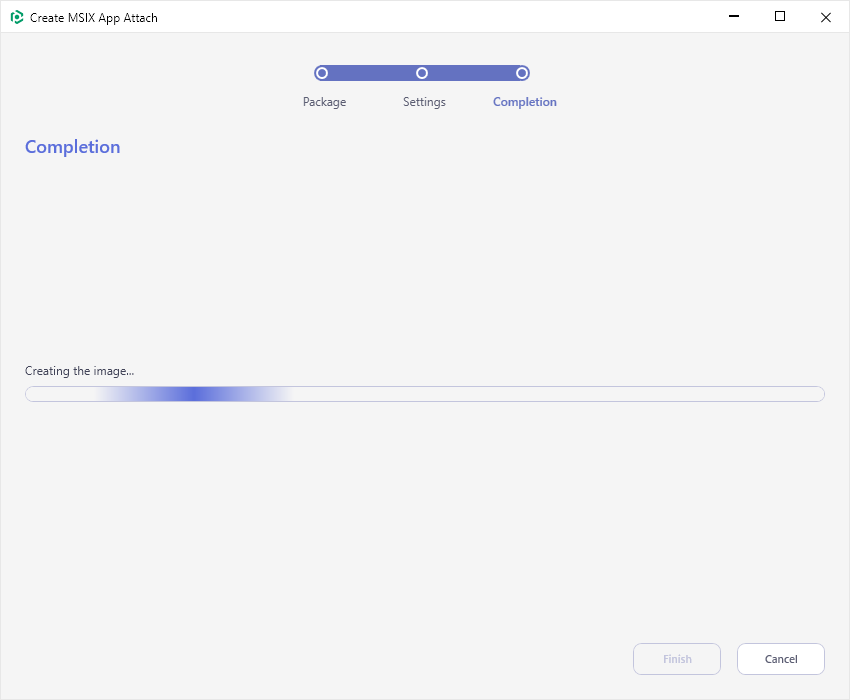Click the app logo in title bar
850x700 pixels.
click(17, 17)
